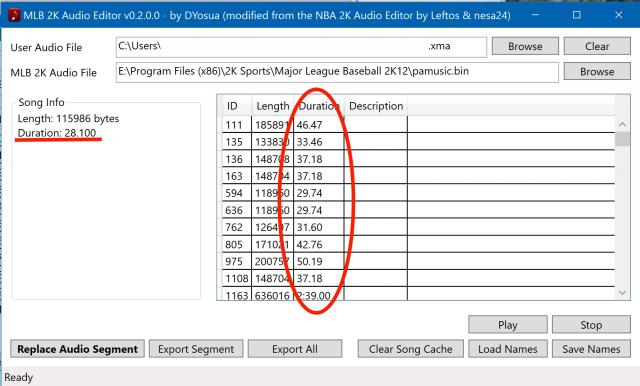The image size is (640, 386).
Task: Click duration cell 31.60
Action: pyautogui.click(x=319, y=227)
